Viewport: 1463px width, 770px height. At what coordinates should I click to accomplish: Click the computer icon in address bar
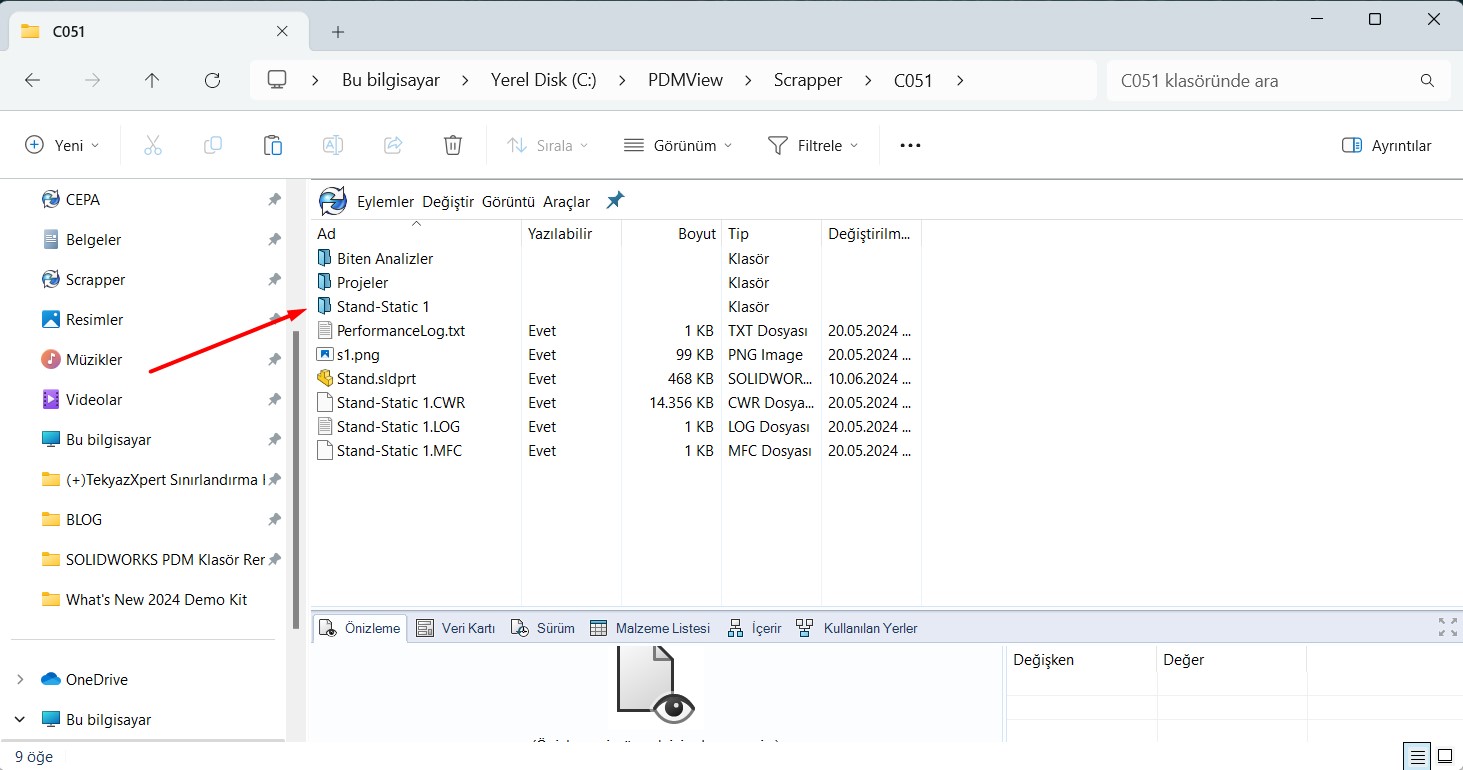pyautogui.click(x=277, y=81)
